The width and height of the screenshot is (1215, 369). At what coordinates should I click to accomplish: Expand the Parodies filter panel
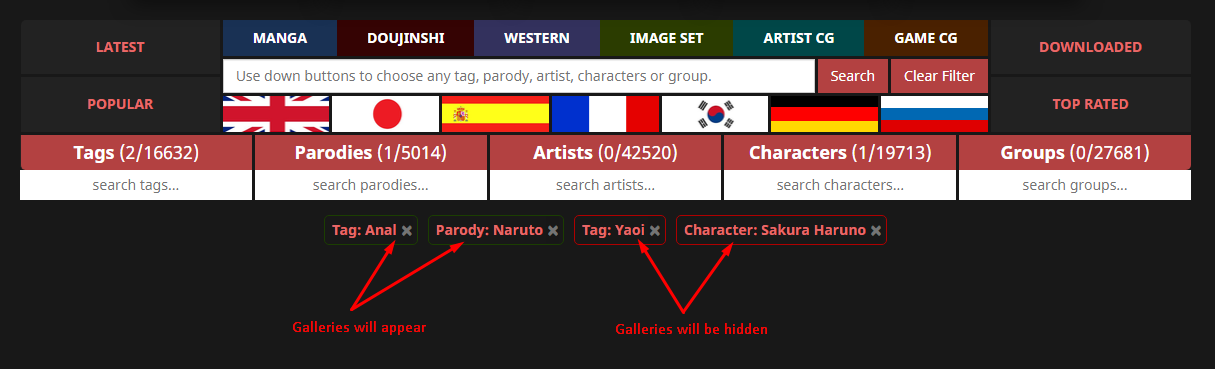coord(371,153)
